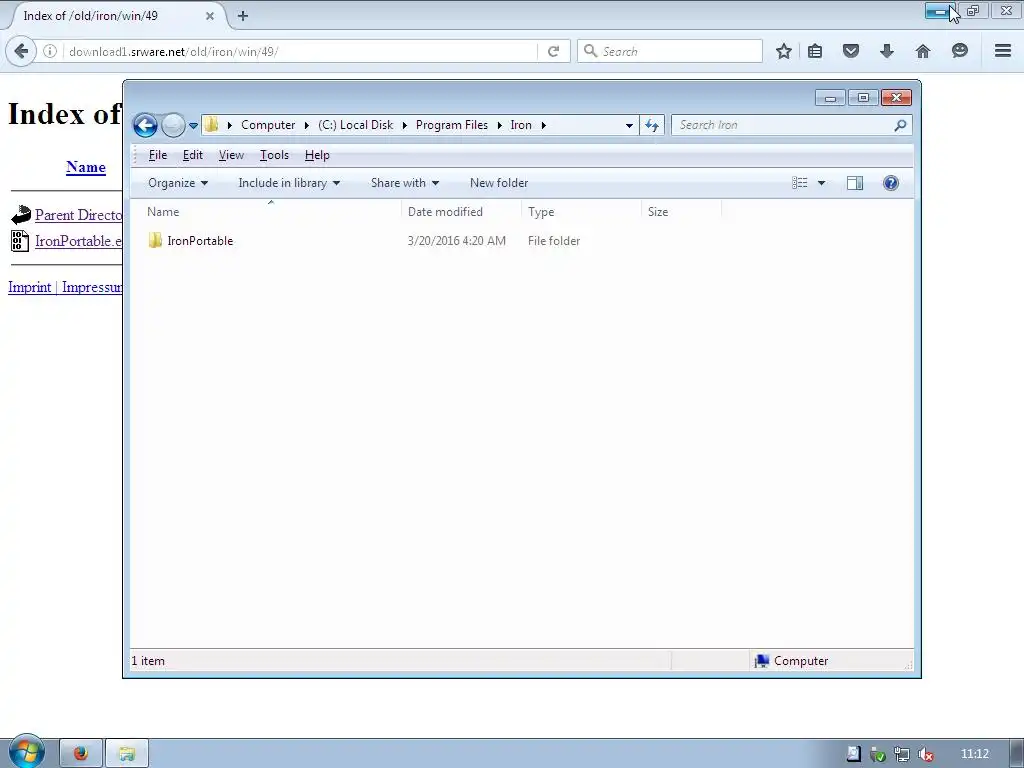Open Explorer recent locations dropdown arrow
Image resolution: width=1024 pixels, height=768 pixels.
pos(193,125)
